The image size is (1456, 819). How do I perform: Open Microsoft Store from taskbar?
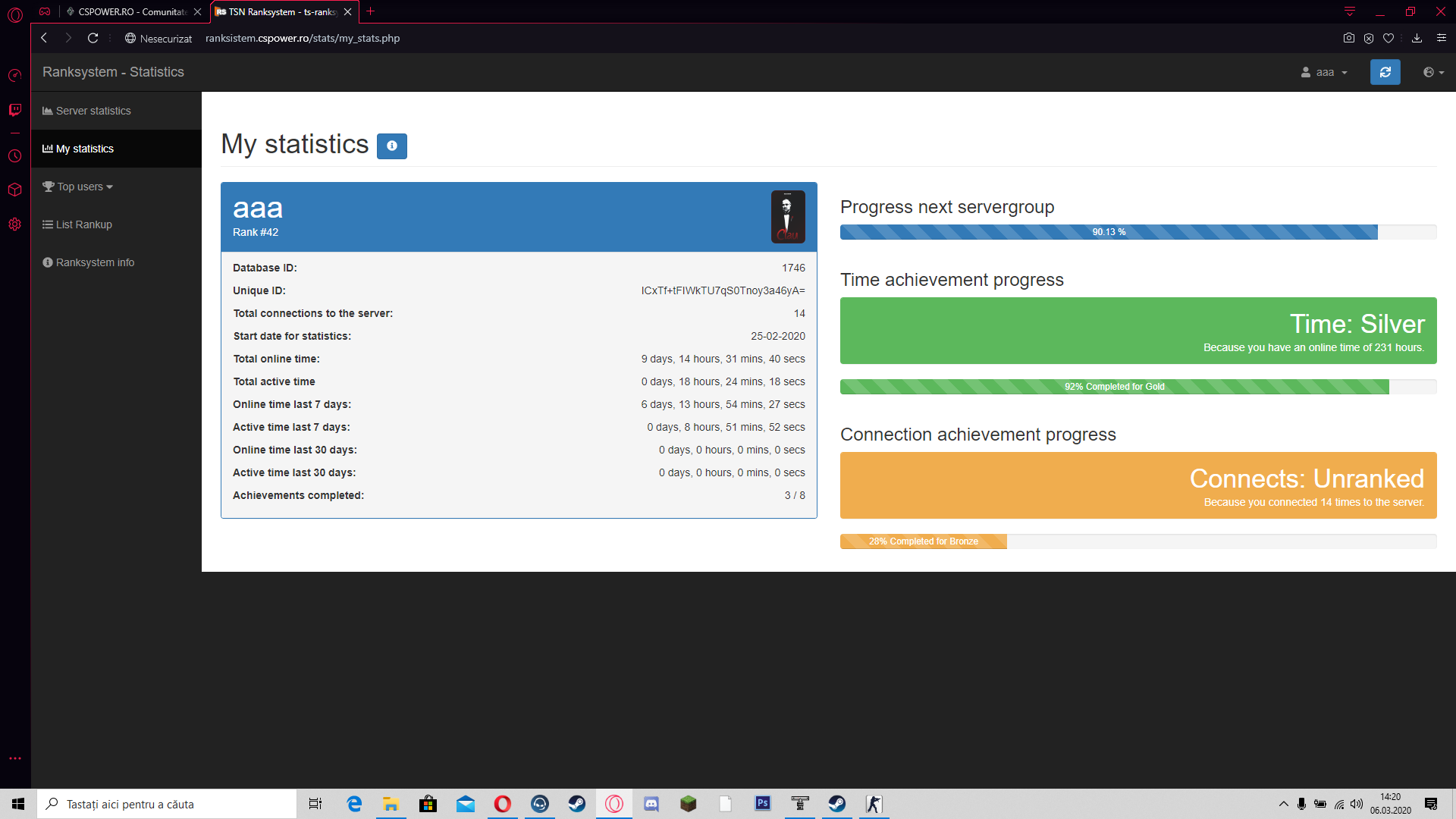click(428, 804)
